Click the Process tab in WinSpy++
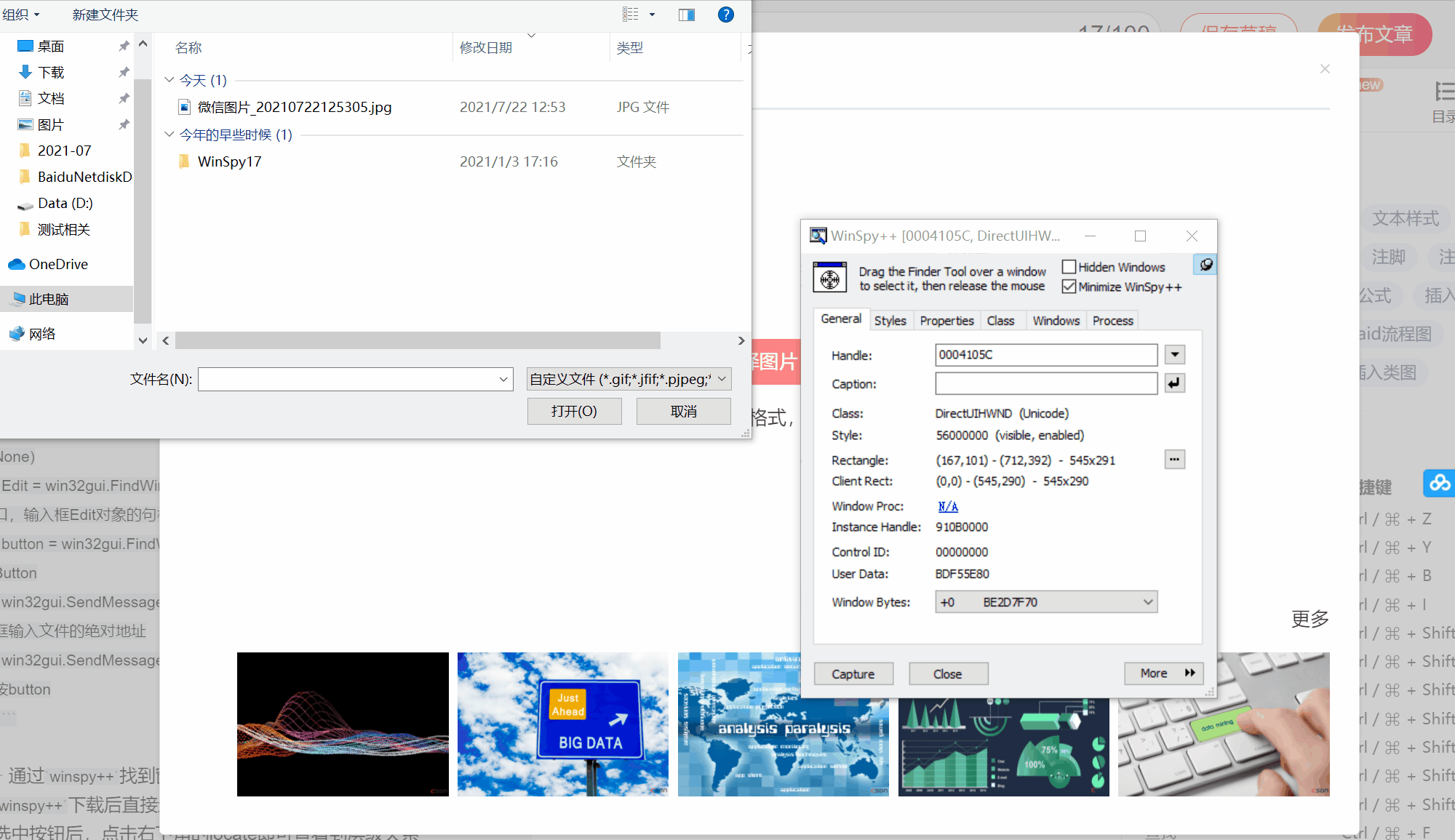 click(1112, 320)
